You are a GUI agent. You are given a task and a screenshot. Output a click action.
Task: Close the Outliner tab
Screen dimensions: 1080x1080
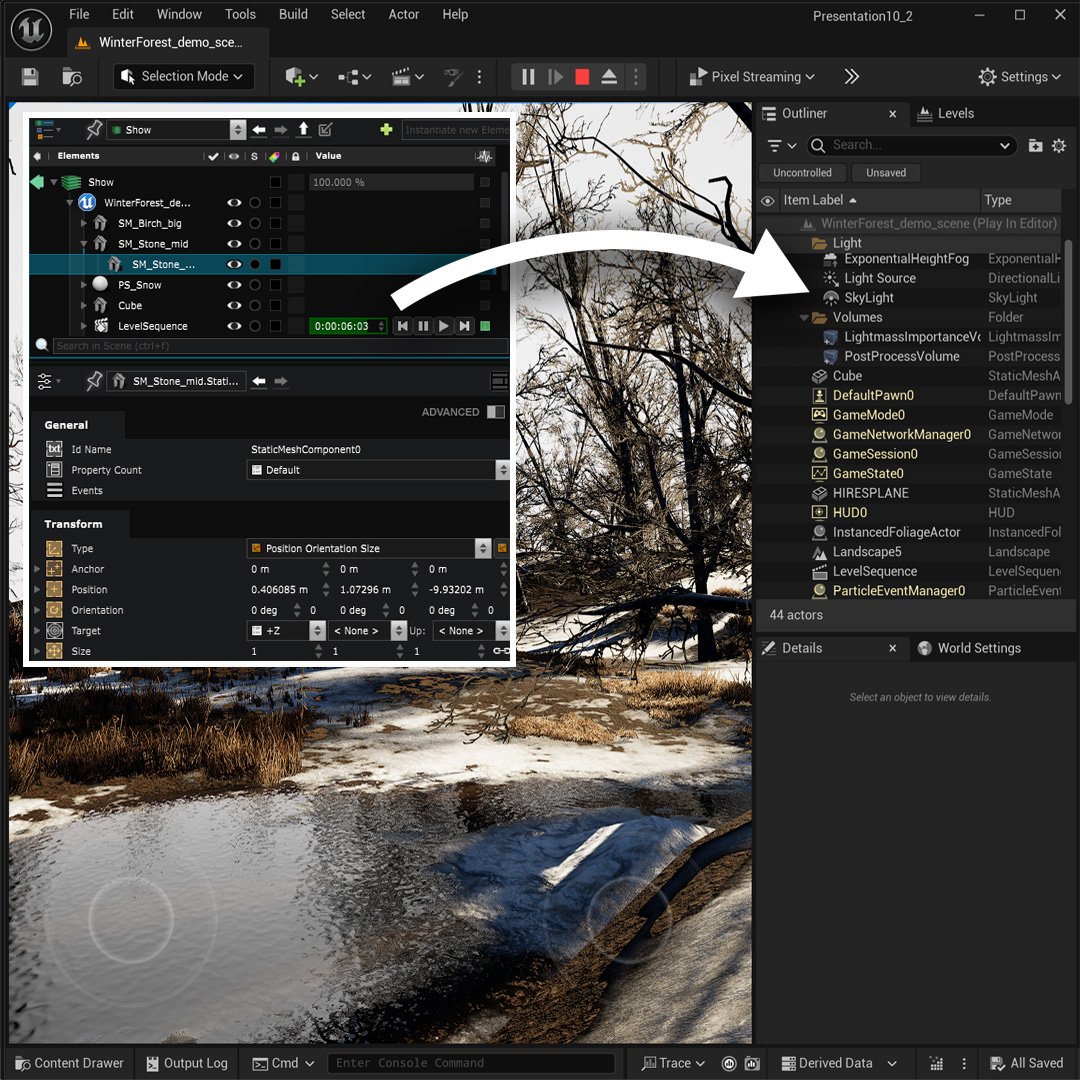click(893, 114)
